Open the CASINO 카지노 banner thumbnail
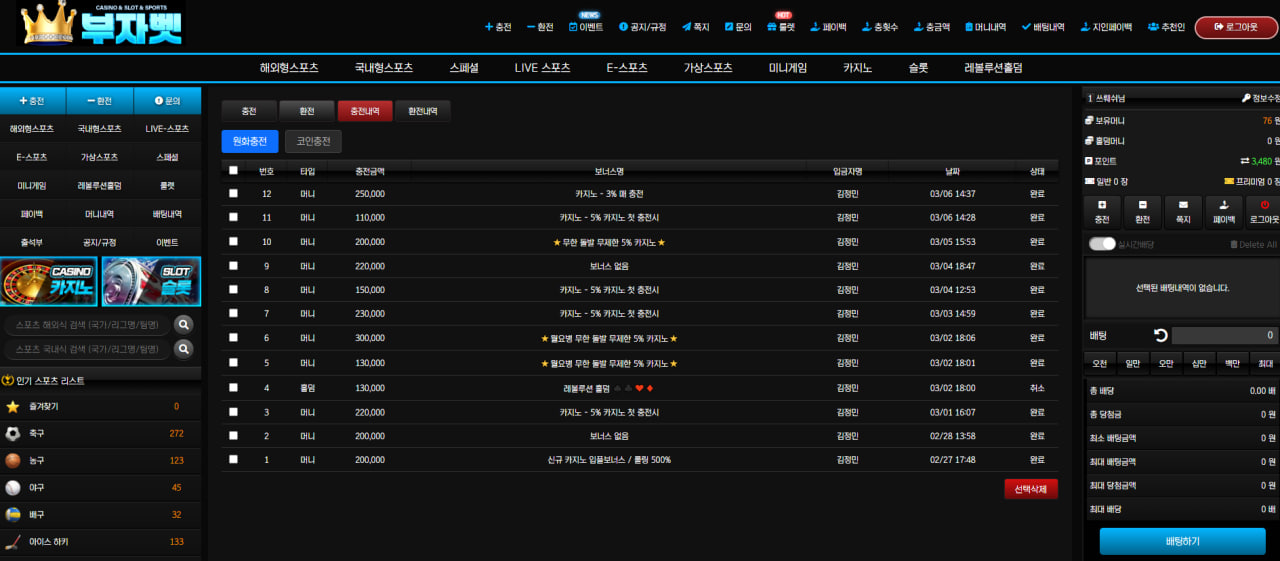Viewport: 1280px width, 561px height. (49, 281)
